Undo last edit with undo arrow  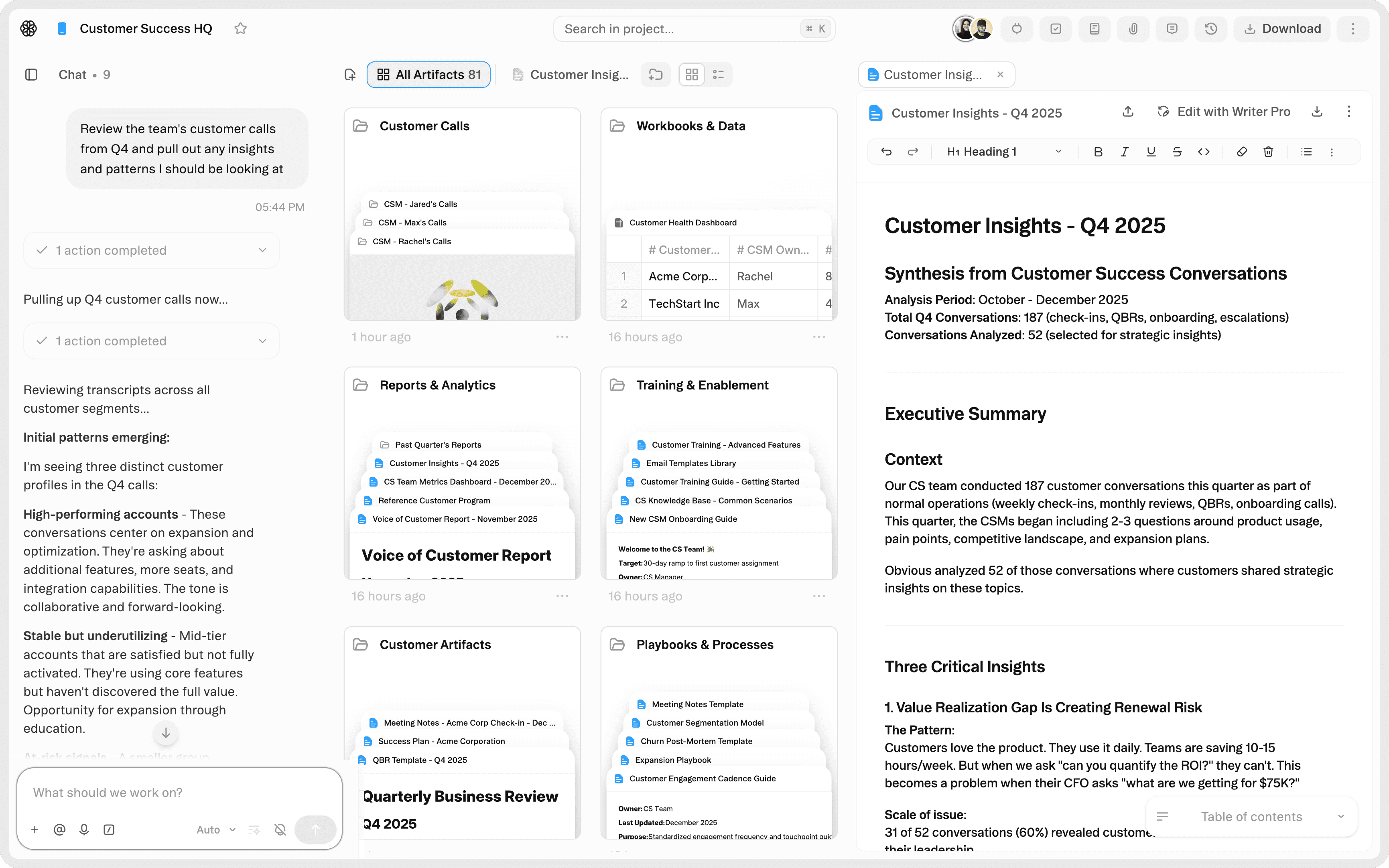click(x=886, y=152)
